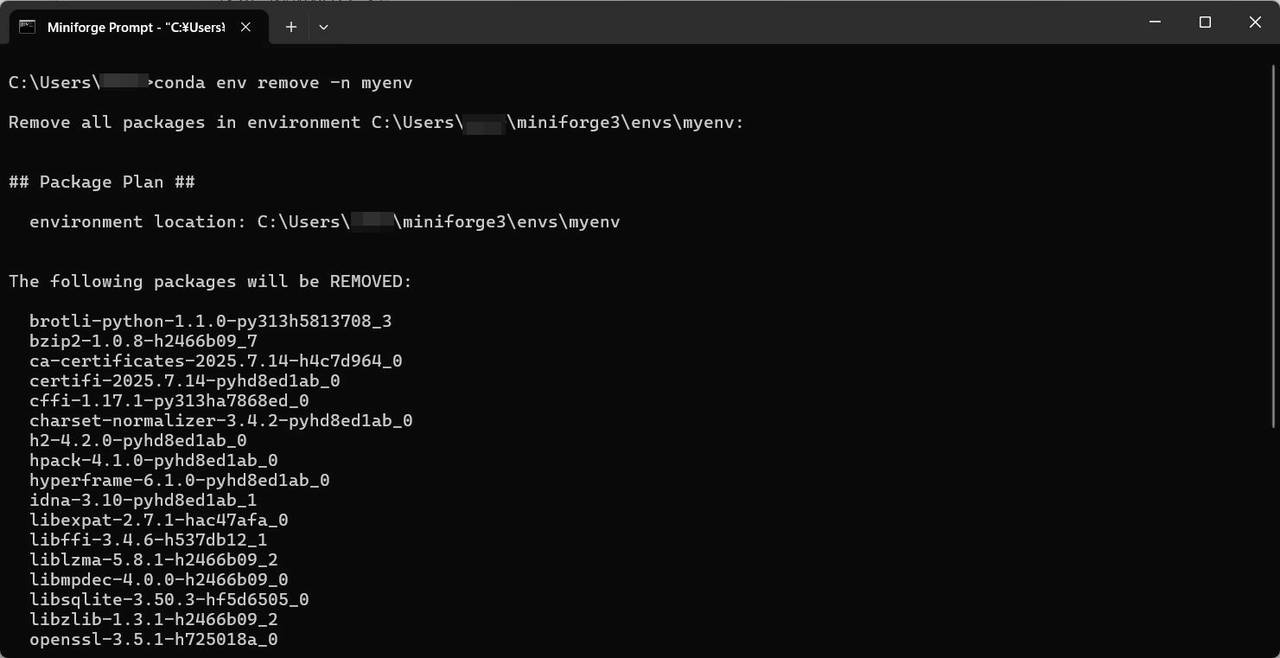The height and width of the screenshot is (658, 1280).
Task: Click the openssl-3.5.1 package line
Action: point(153,639)
